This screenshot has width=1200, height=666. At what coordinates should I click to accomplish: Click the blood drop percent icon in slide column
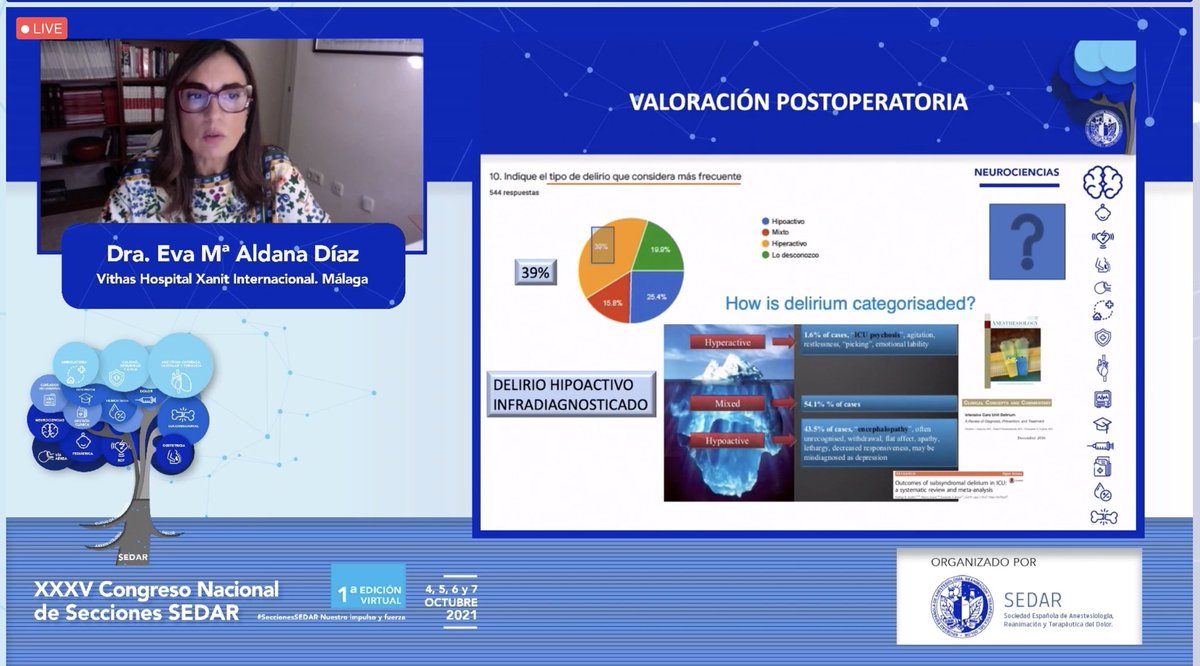point(1103,492)
